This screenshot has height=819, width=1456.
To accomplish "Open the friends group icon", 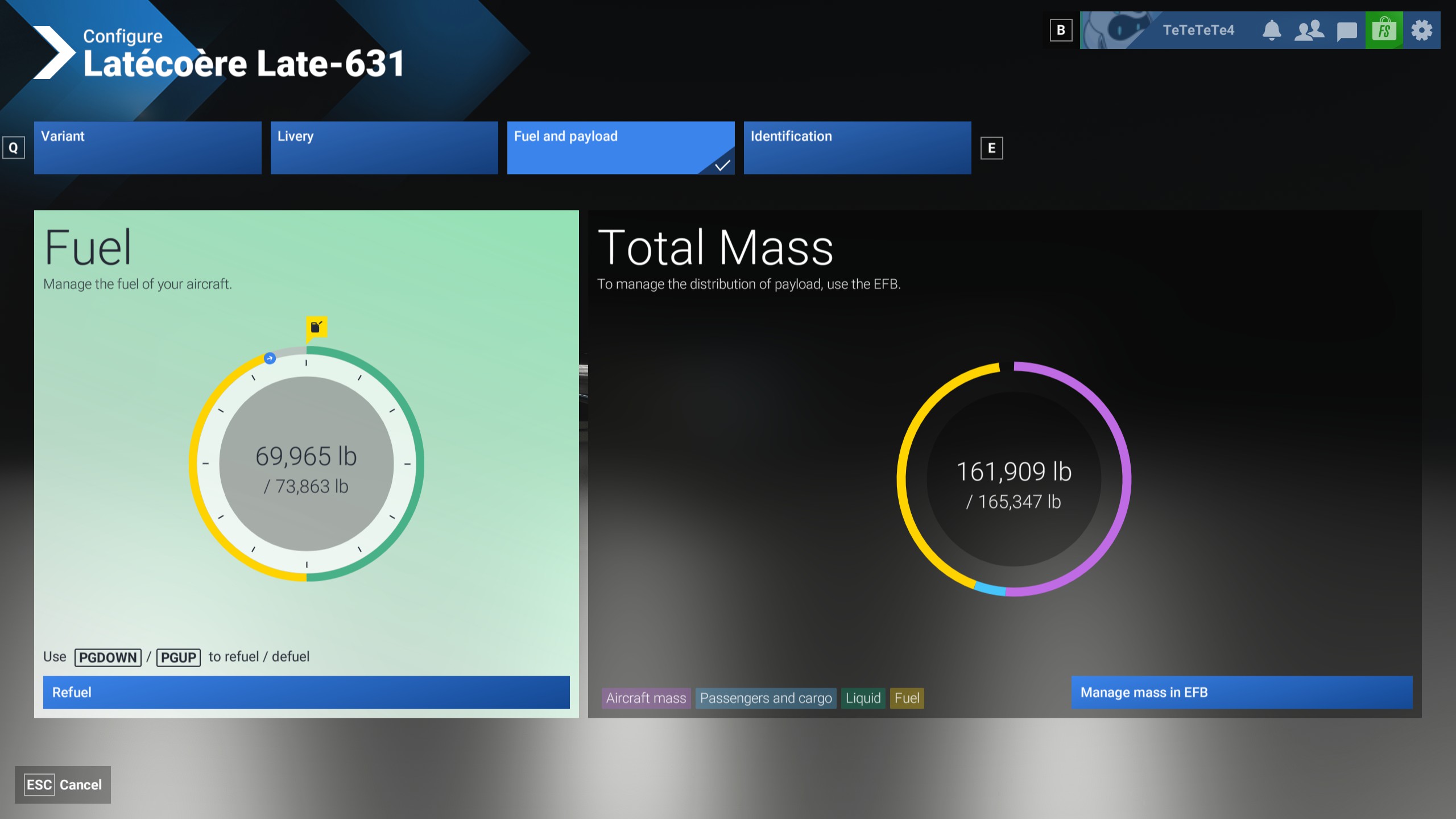I will coord(1309,30).
